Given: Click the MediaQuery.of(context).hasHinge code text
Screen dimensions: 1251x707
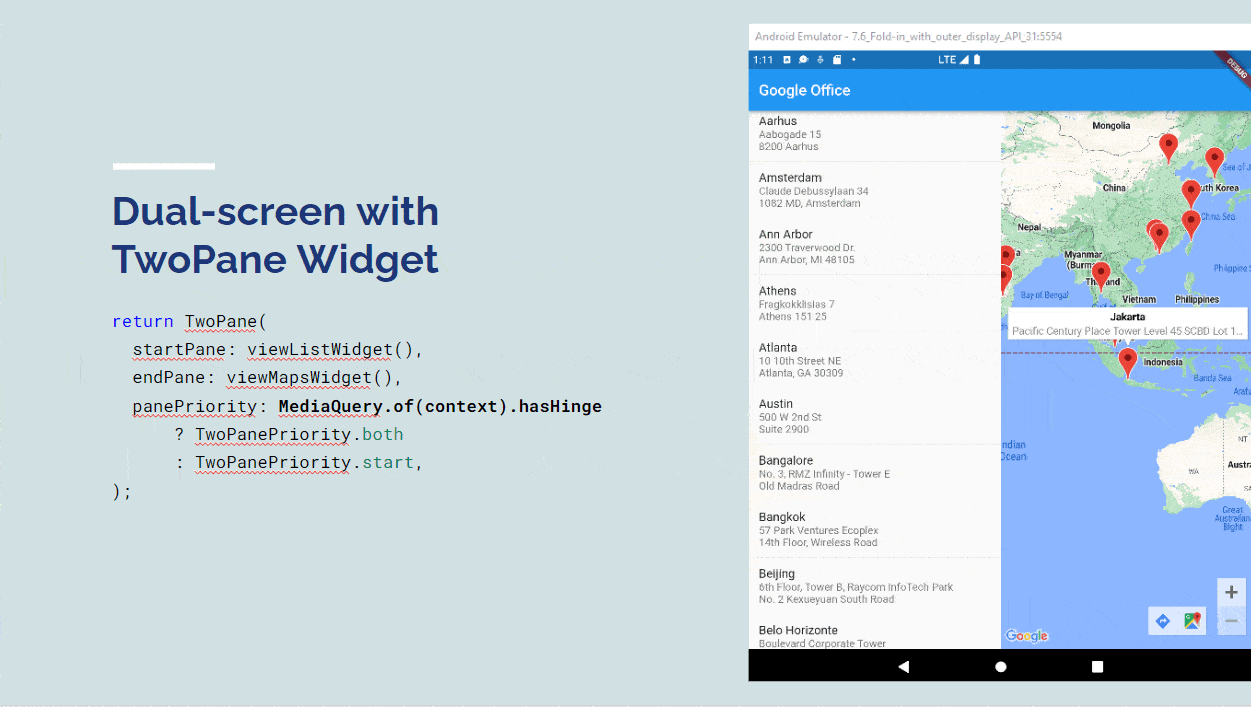Looking at the screenshot, I should (440, 406).
